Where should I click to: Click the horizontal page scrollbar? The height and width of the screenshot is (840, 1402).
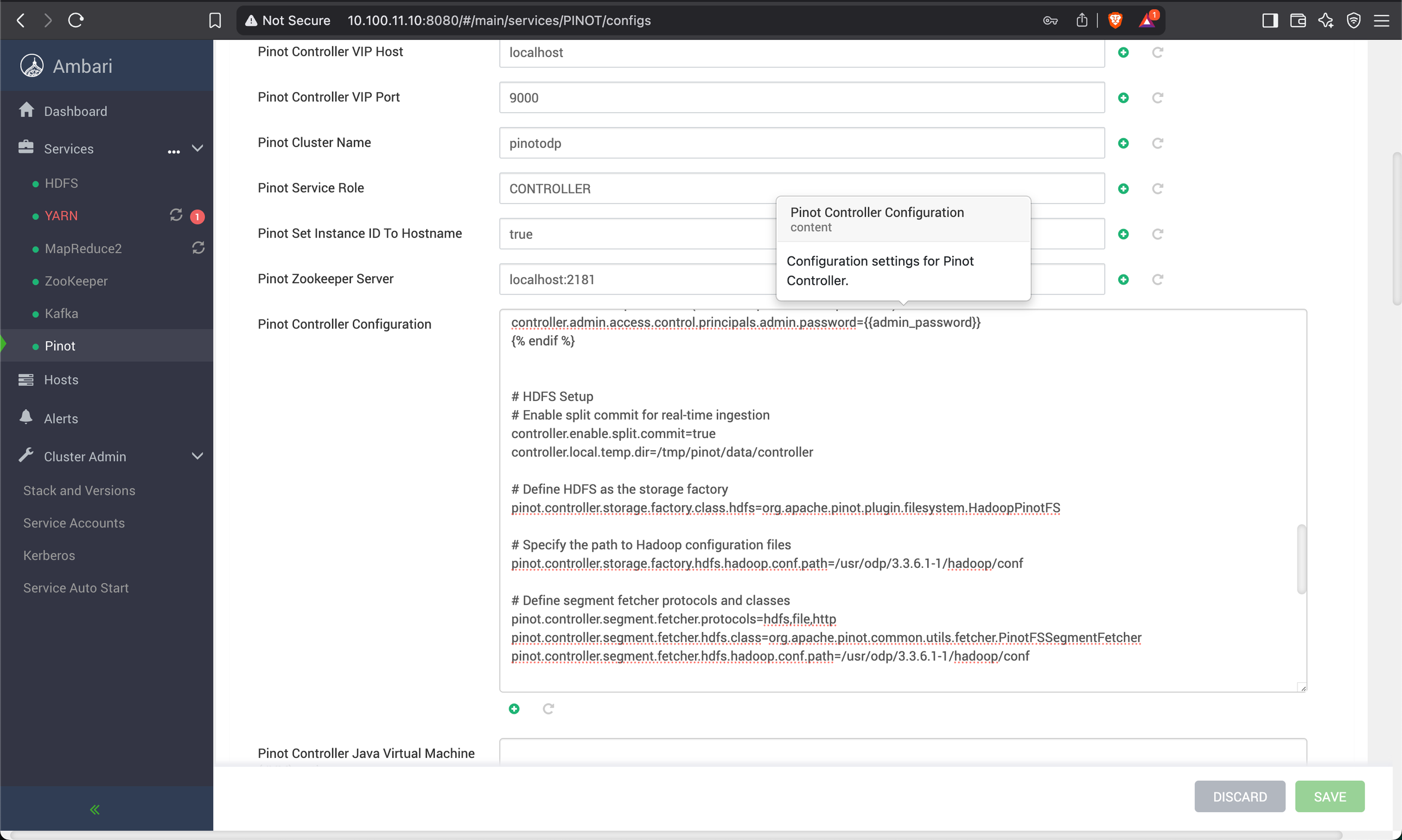[676, 835]
